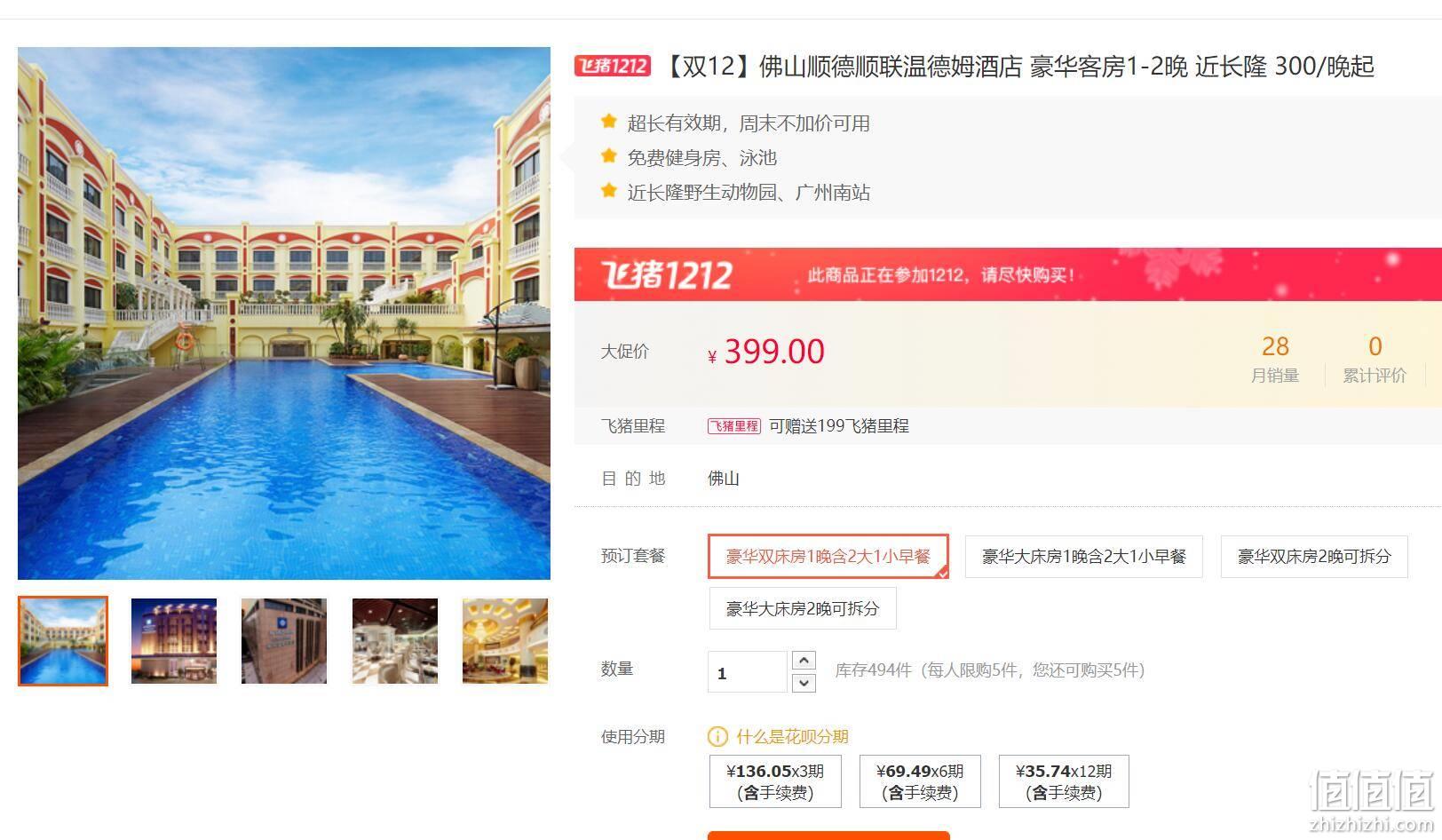Viewport: 1442px width, 840px height.
Task: Select 豪华大床房2晚可拆分 package
Action: pos(803,608)
